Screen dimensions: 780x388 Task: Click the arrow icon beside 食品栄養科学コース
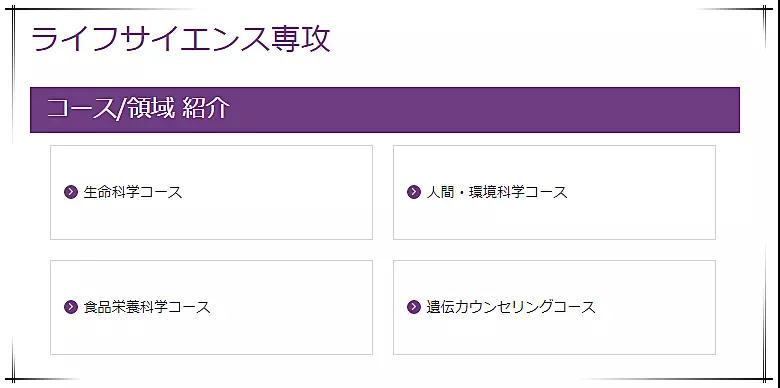71,307
